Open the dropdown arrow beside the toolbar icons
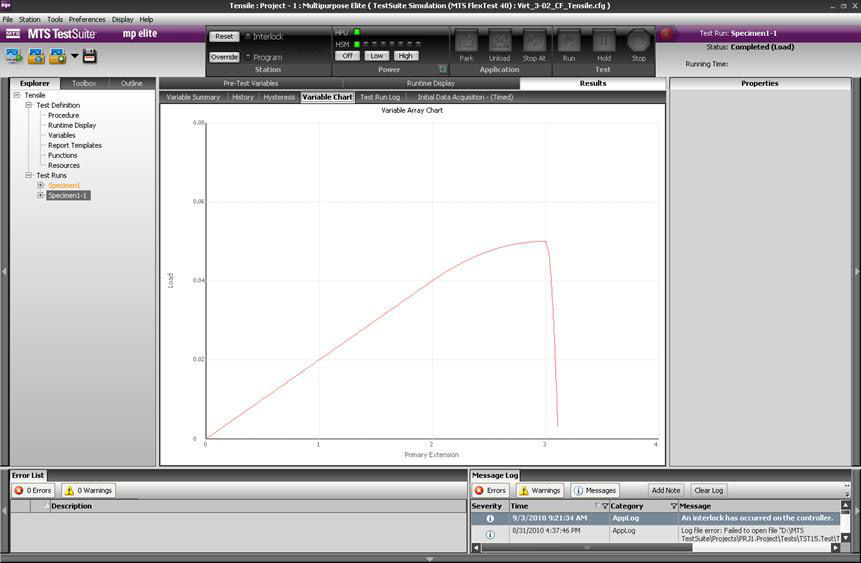Viewport: 861px width, 563px height. 74,57
